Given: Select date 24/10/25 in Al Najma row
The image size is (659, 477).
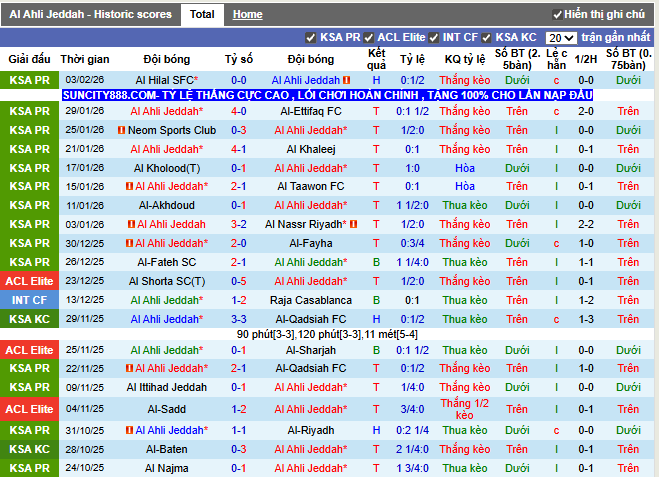Looking at the screenshot, I should click(x=85, y=468).
